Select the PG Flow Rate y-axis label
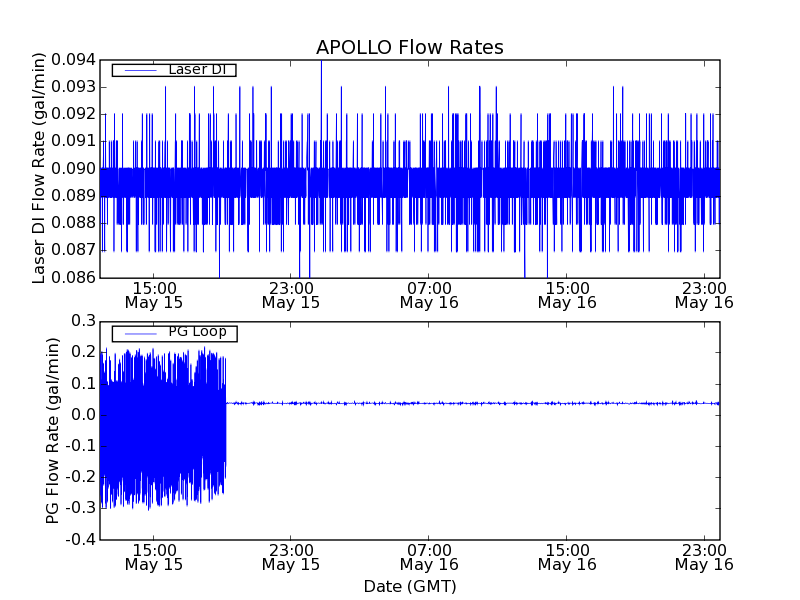 point(53,430)
